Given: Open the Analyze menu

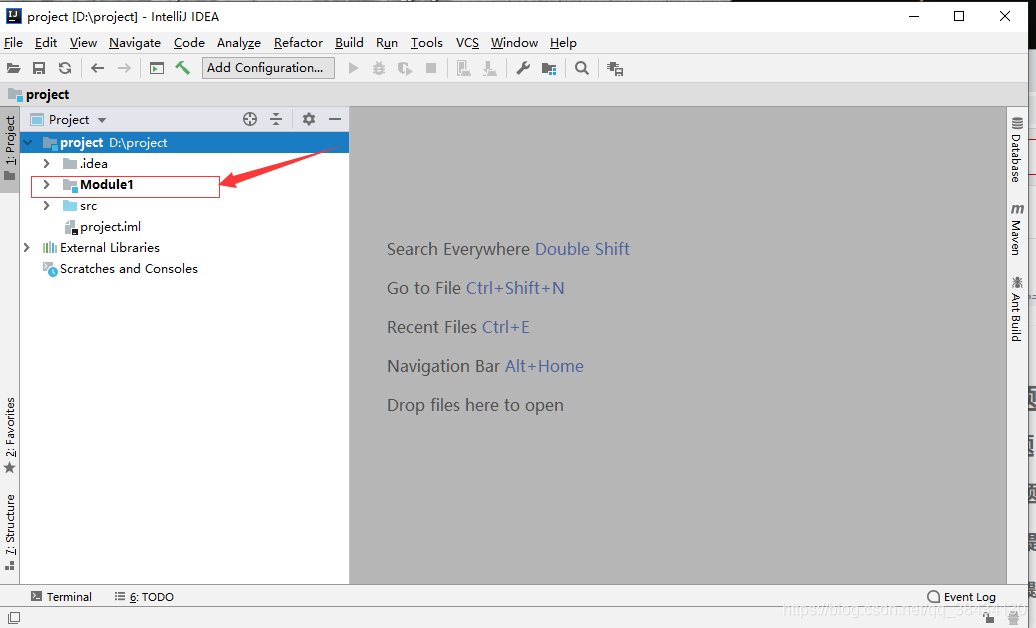Looking at the screenshot, I should 239,42.
